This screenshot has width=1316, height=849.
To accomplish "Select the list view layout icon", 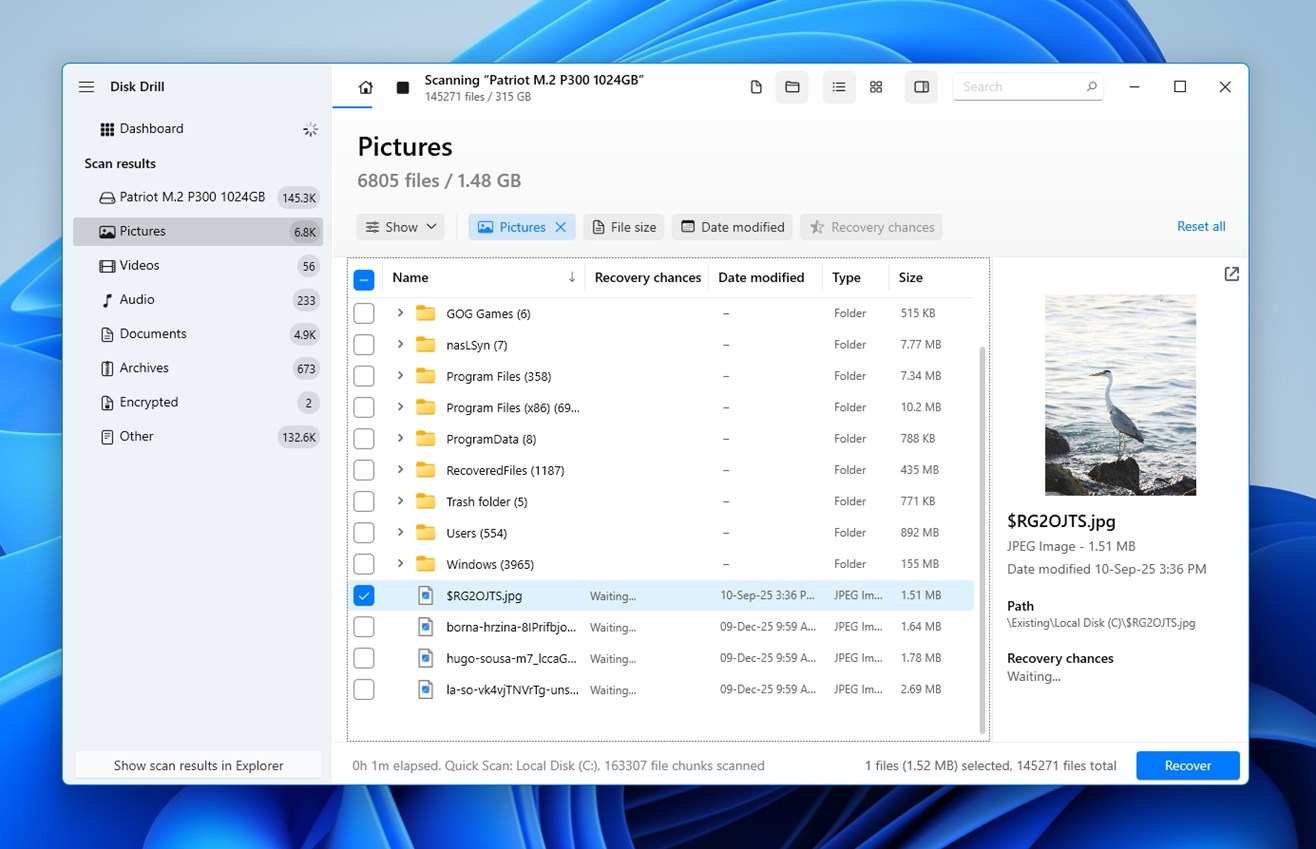I will point(839,87).
